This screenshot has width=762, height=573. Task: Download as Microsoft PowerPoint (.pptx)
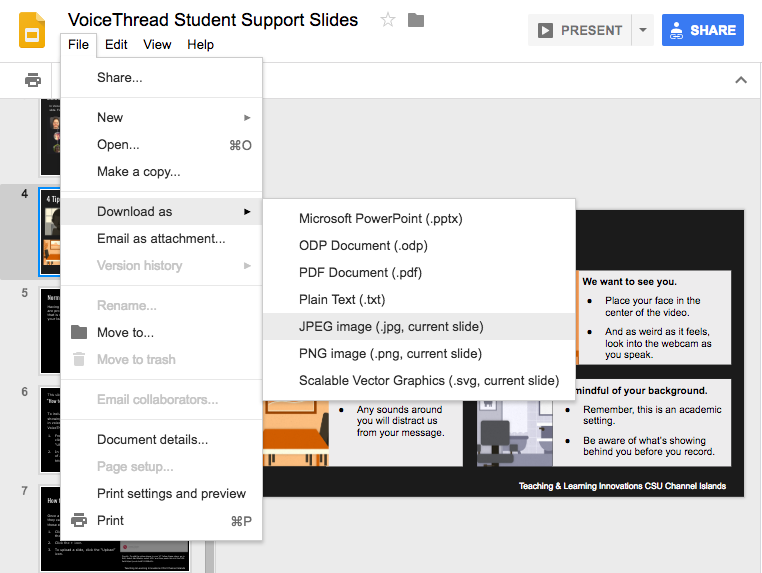point(419,219)
